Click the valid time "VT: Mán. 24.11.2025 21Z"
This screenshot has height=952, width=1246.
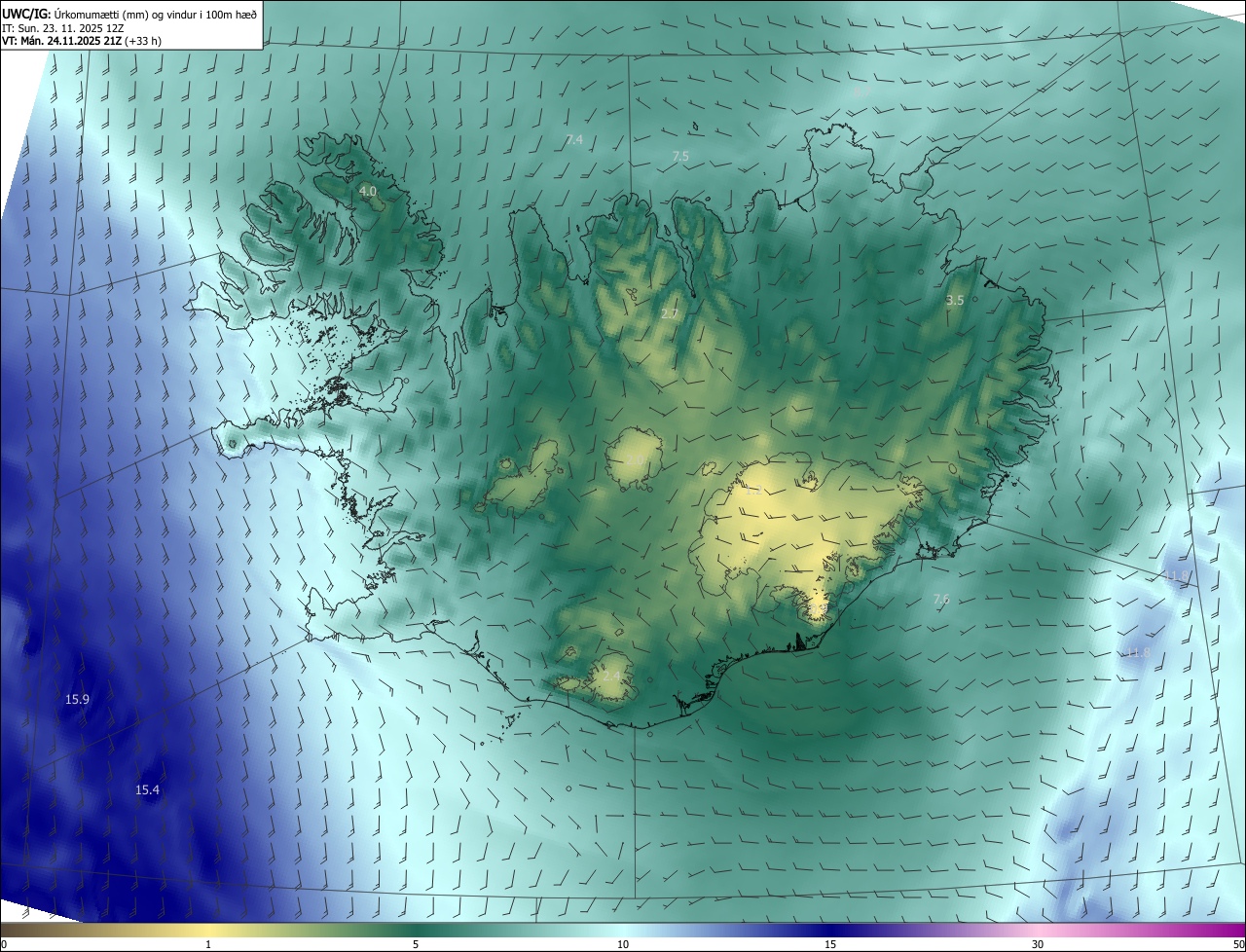coord(61,41)
